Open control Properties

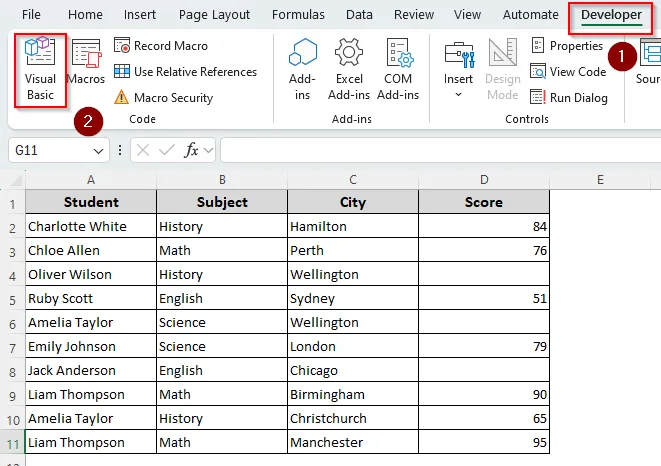[567, 46]
